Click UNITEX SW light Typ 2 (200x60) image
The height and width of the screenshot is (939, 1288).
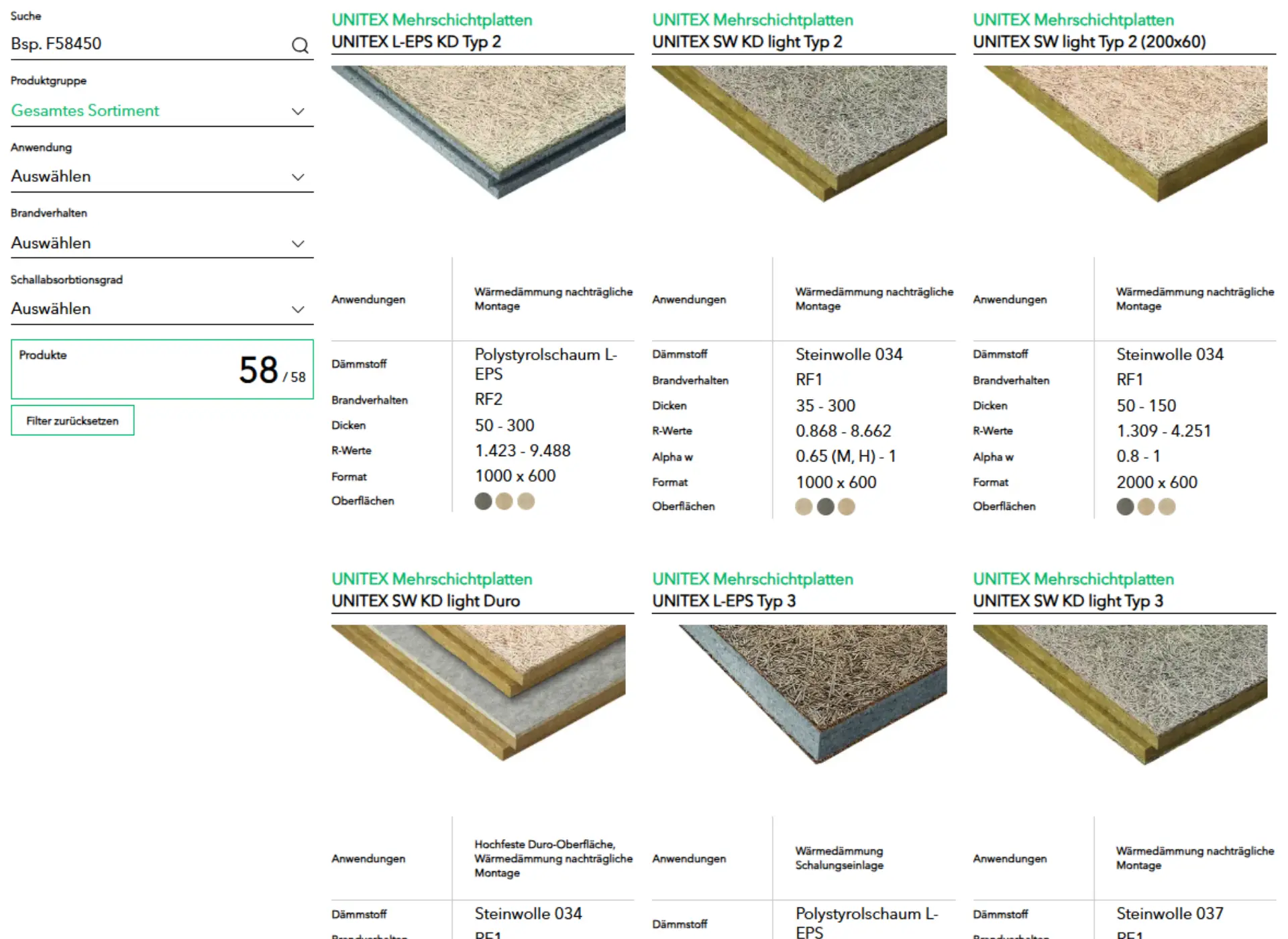1126,133
